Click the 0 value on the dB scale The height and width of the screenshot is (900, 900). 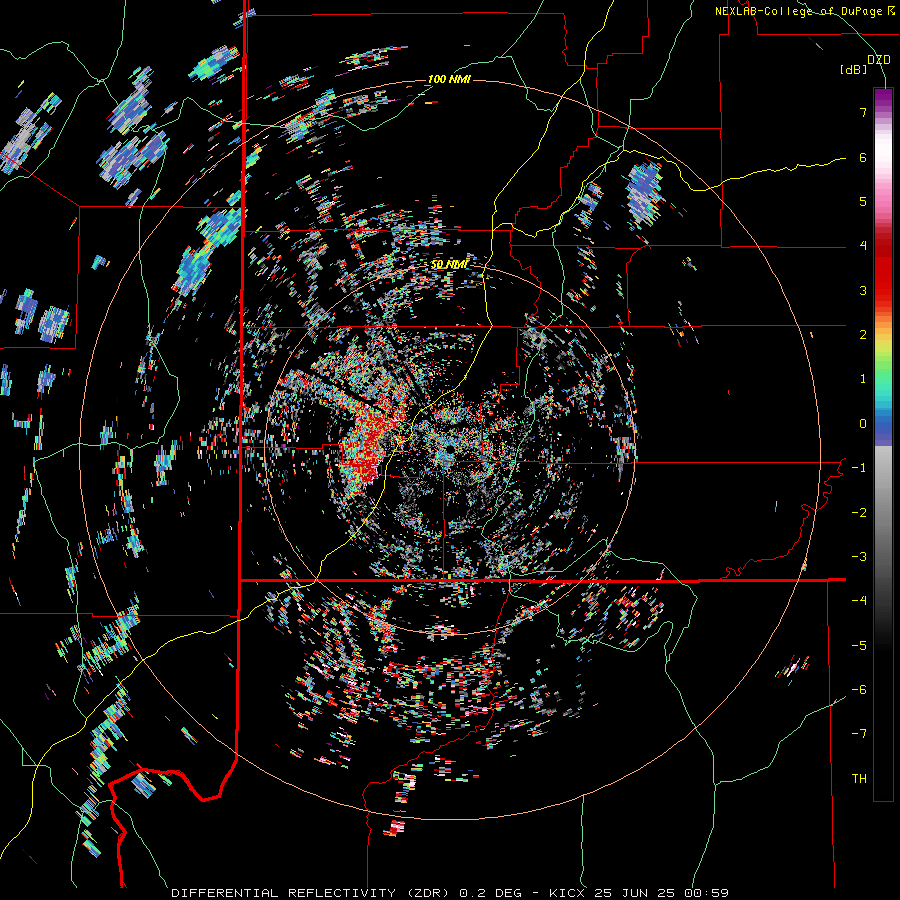point(863,424)
